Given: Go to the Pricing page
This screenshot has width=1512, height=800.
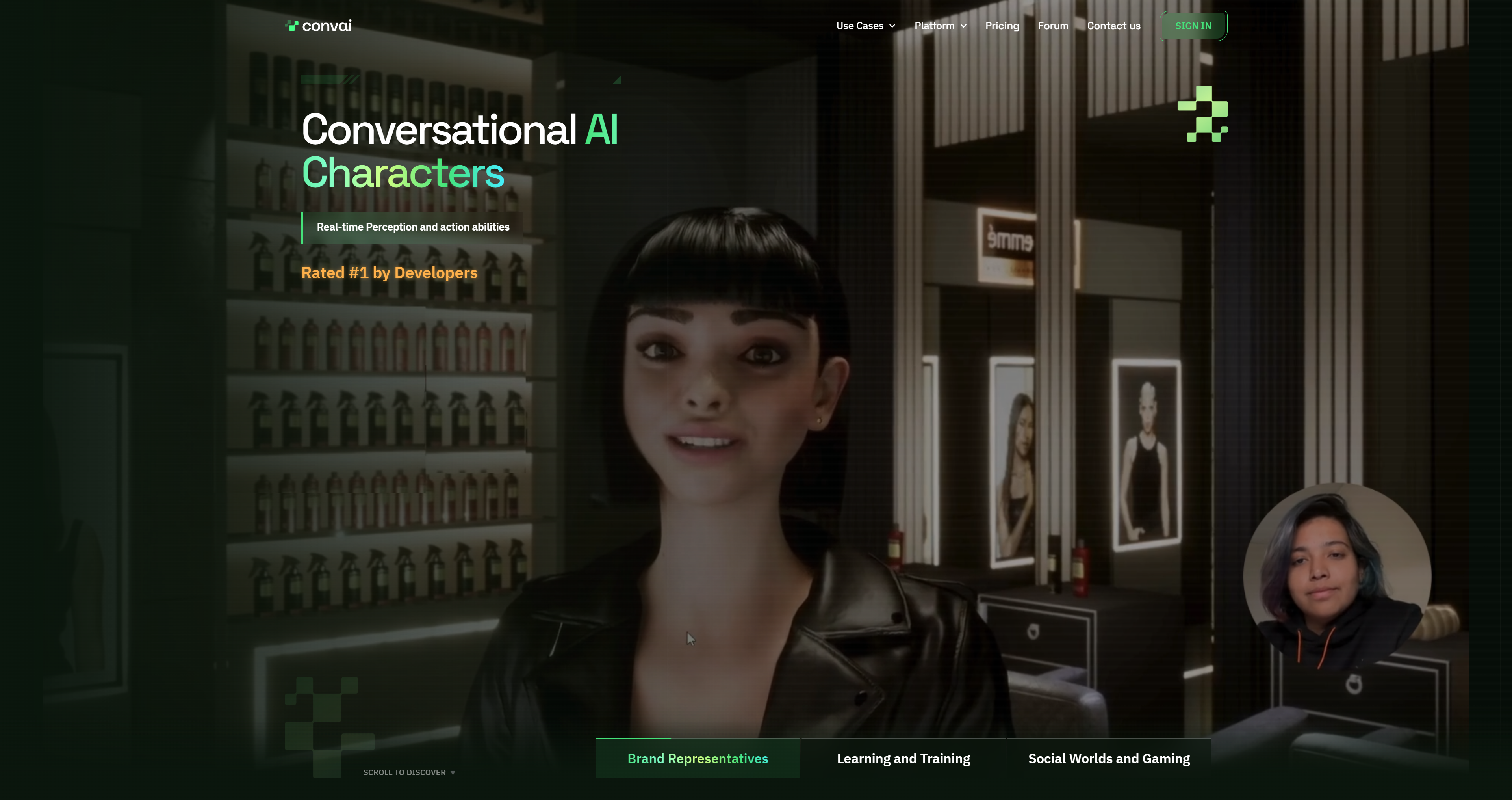Looking at the screenshot, I should click(x=1002, y=26).
